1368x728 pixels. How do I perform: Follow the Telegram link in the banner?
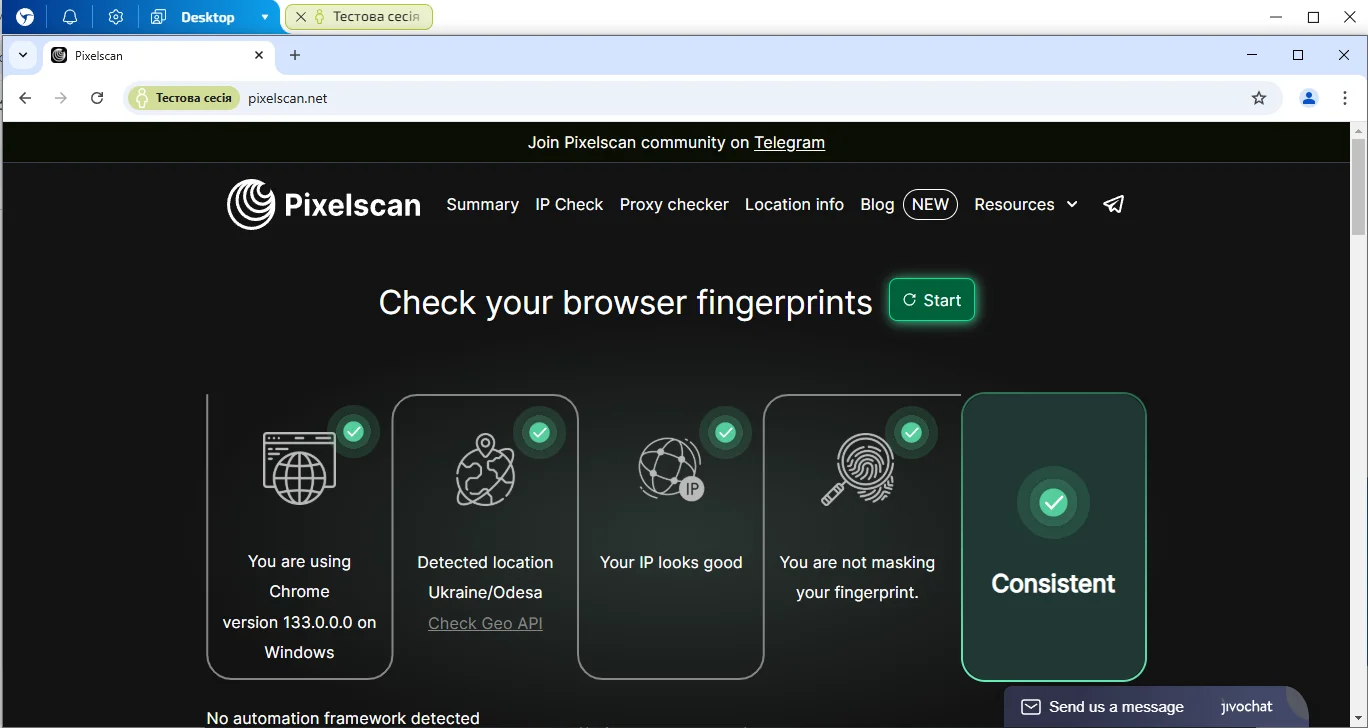pyautogui.click(x=789, y=142)
